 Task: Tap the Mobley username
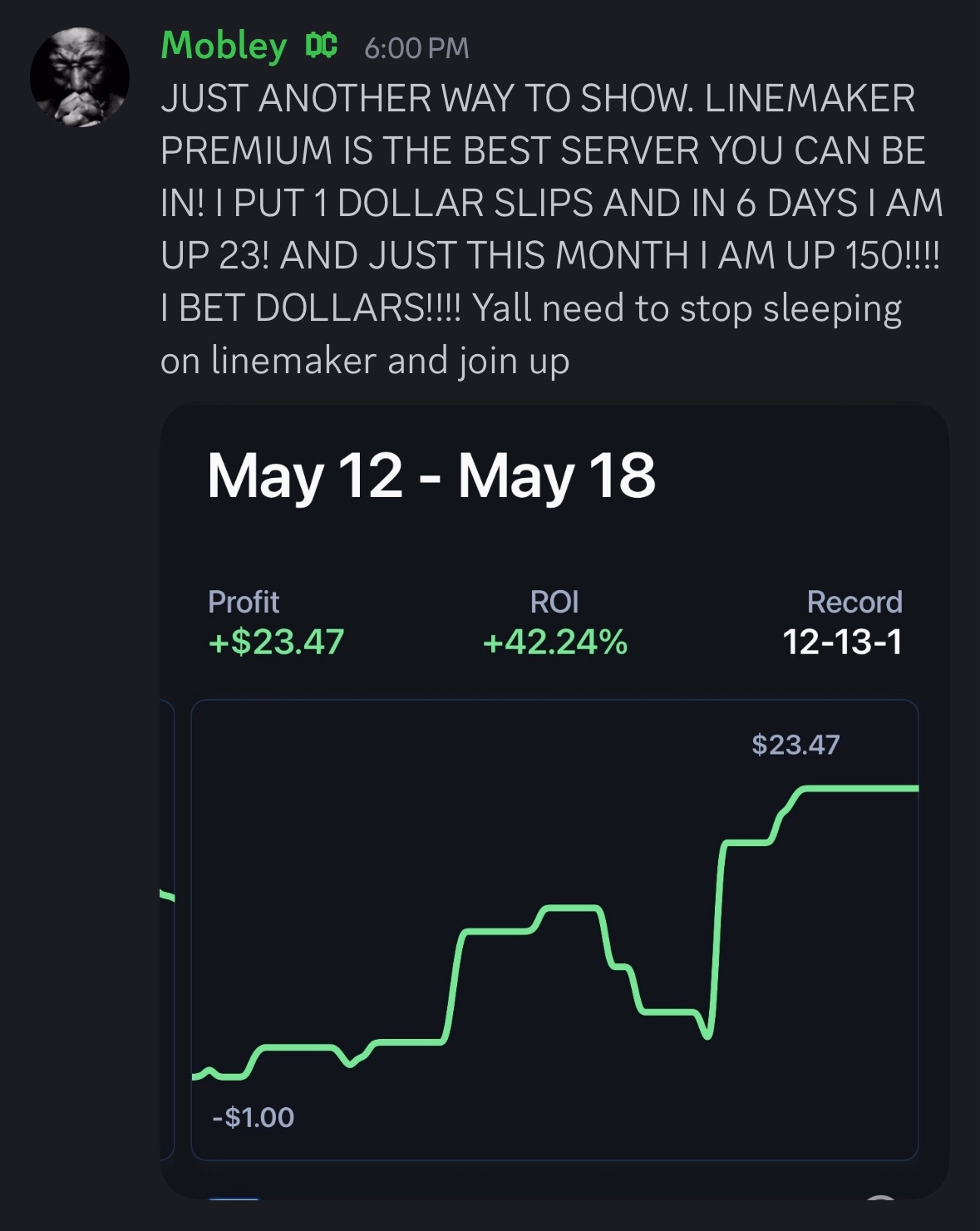(224, 46)
